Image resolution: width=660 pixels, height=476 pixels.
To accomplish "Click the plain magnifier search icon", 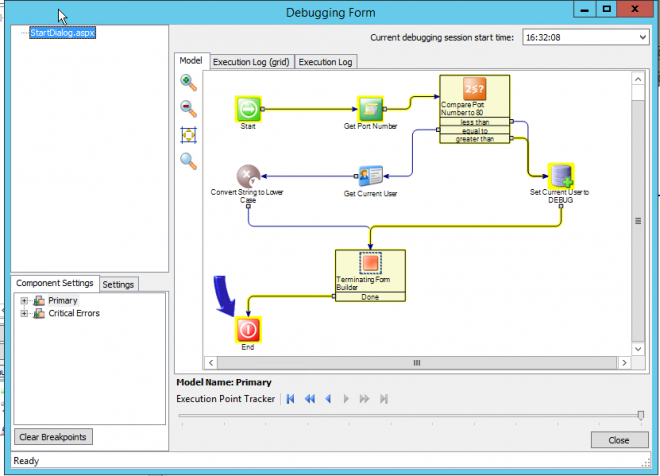I will click(x=188, y=161).
